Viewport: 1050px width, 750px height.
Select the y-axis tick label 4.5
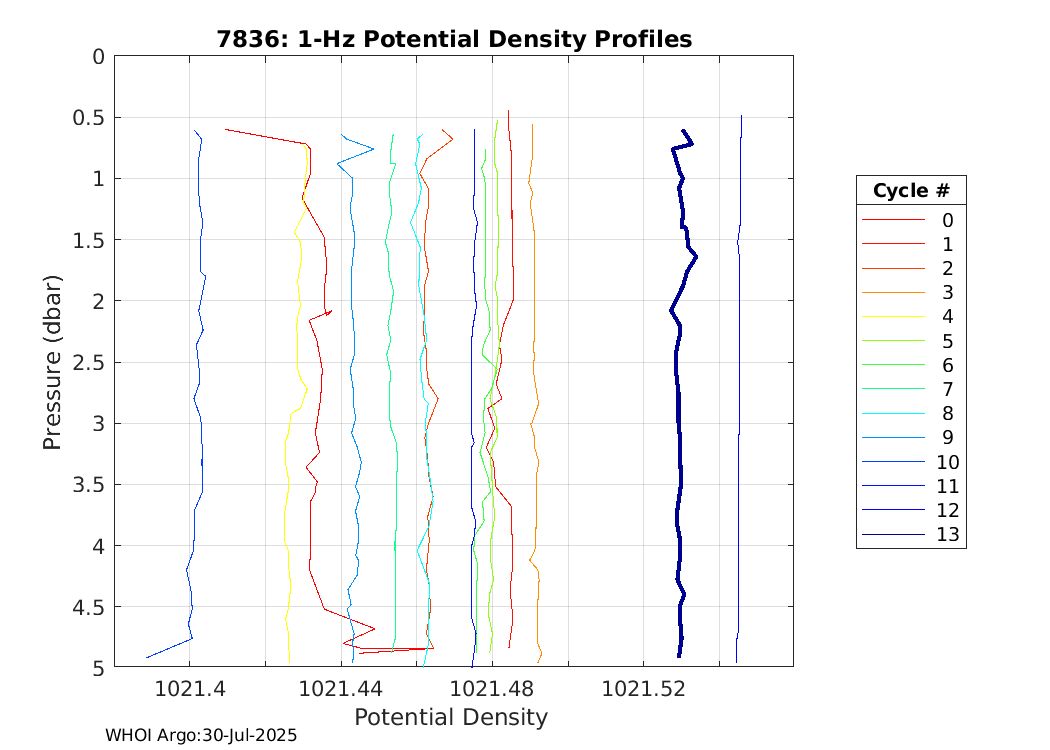[84, 607]
